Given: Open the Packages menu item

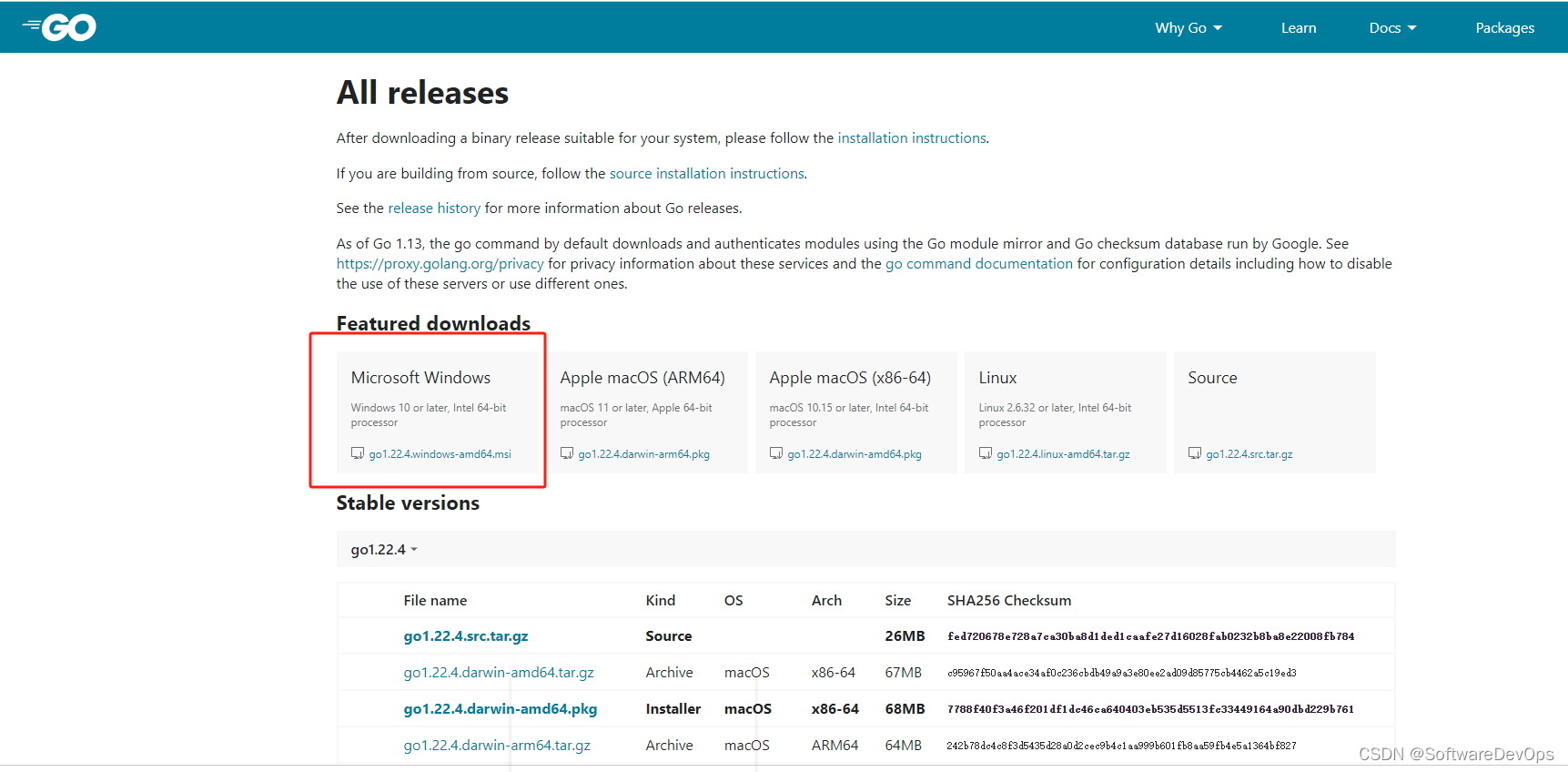Looking at the screenshot, I should coord(1505,28).
